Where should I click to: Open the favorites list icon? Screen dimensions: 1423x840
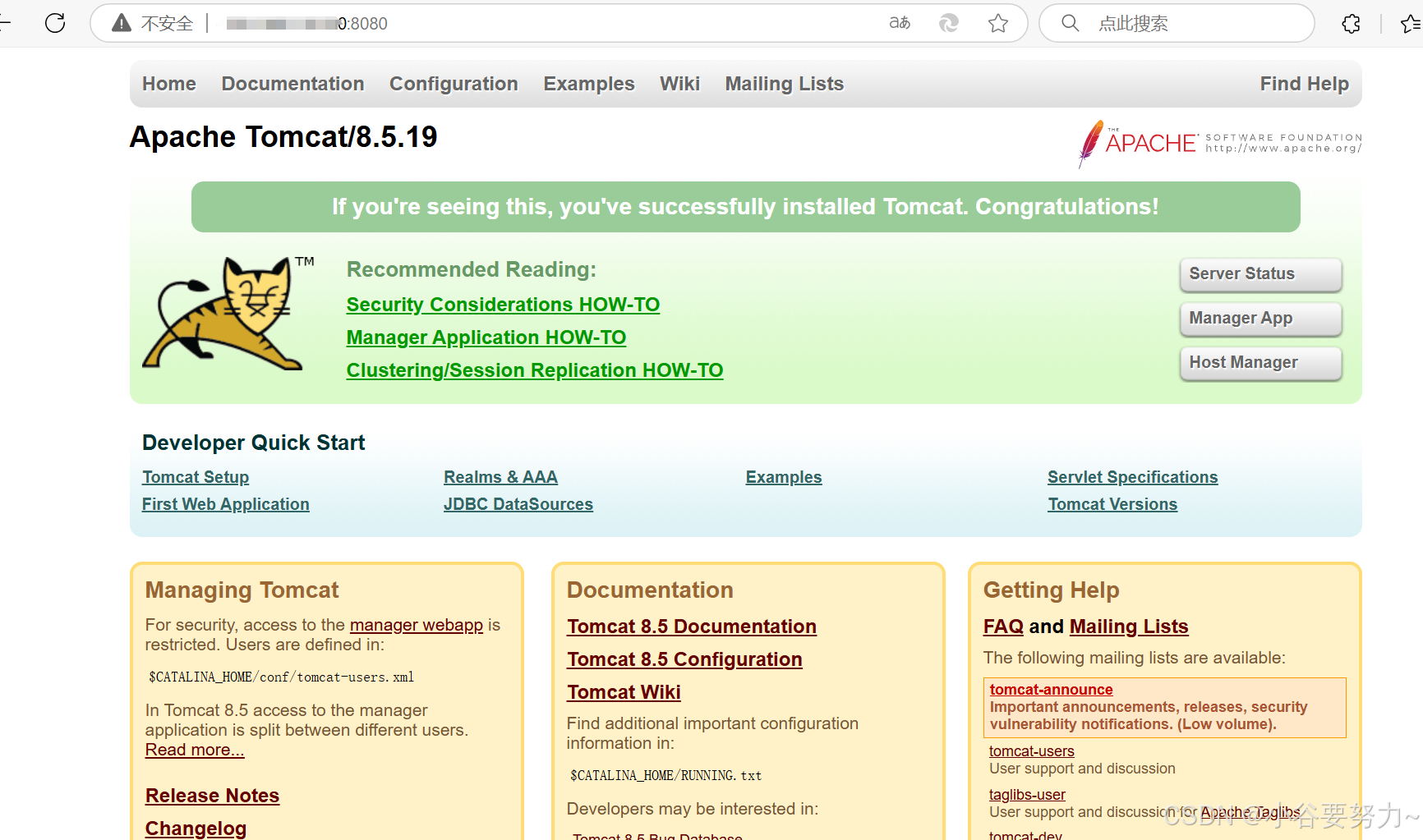pos(1411,24)
